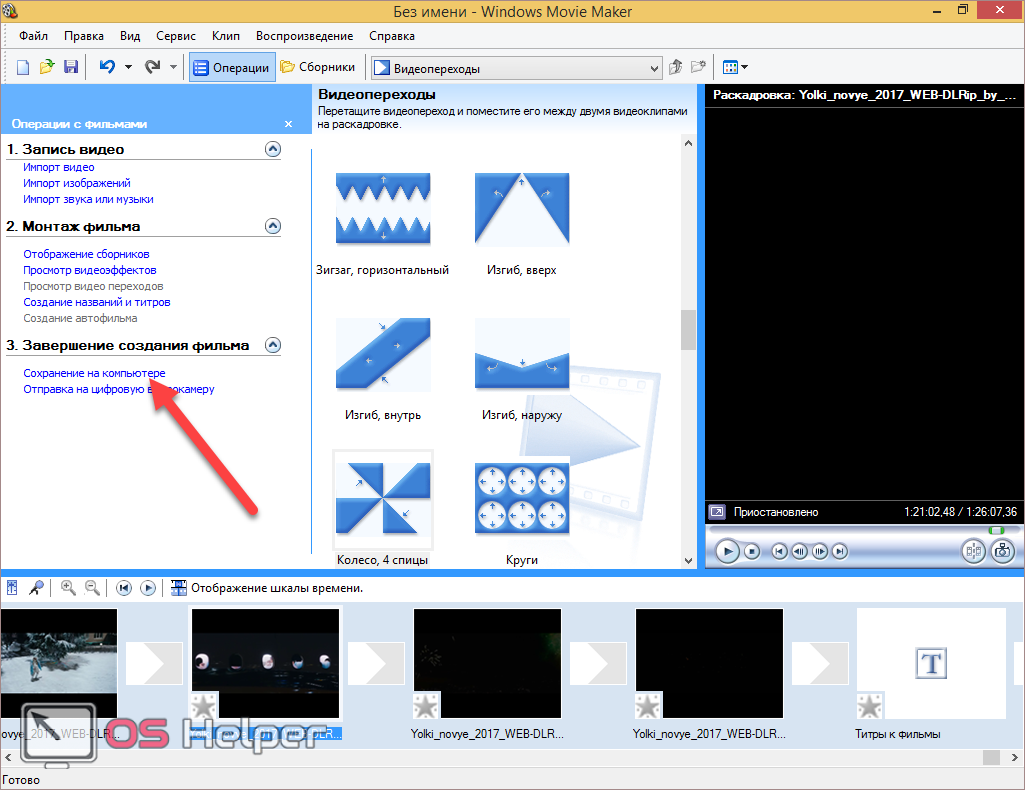Click the Undo arrow icon
Viewport: 1025px width, 790px height.
[x=106, y=68]
